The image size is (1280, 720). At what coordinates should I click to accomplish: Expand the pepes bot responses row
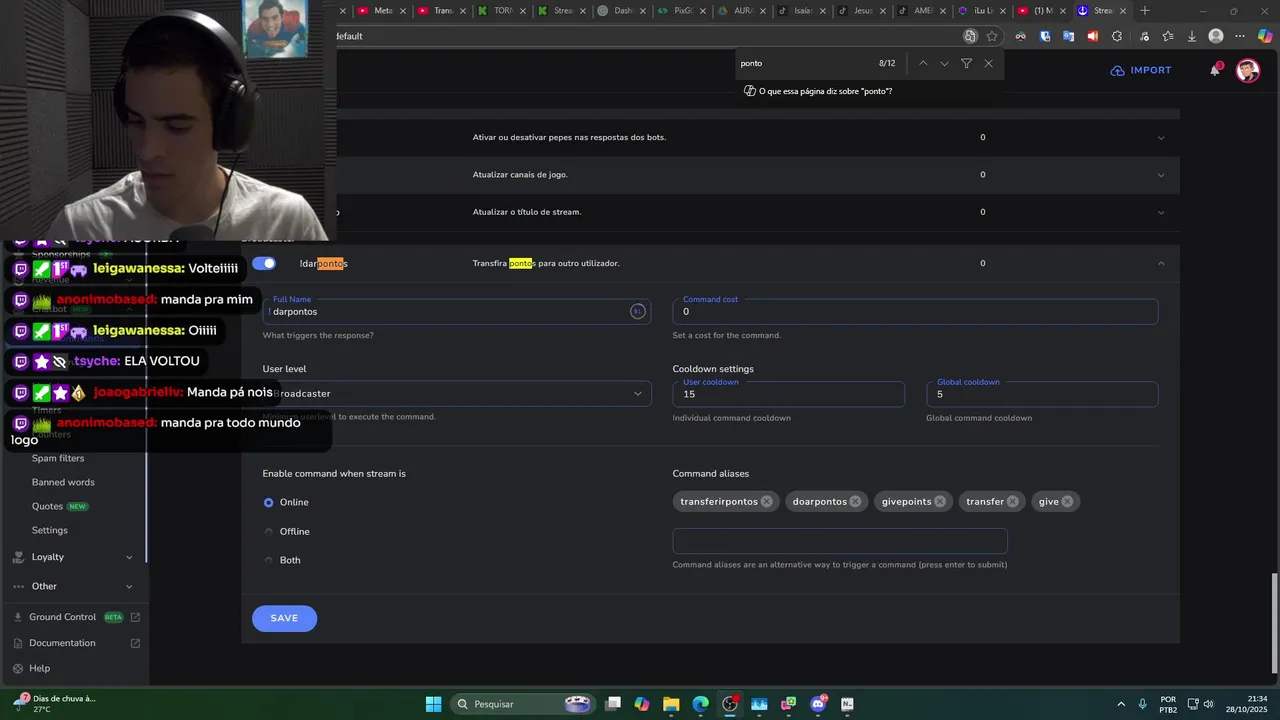point(1161,137)
